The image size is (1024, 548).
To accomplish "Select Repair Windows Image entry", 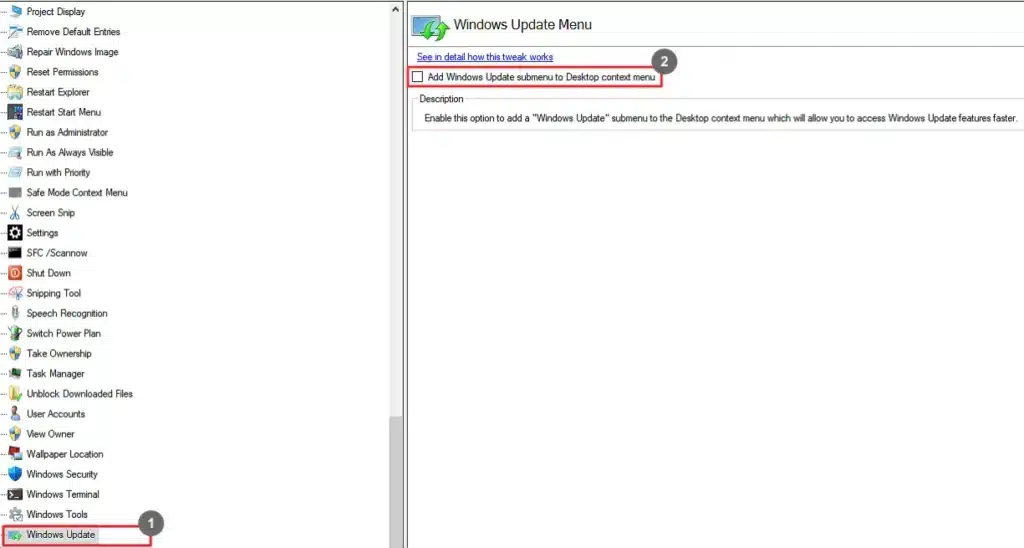I will click(x=72, y=52).
